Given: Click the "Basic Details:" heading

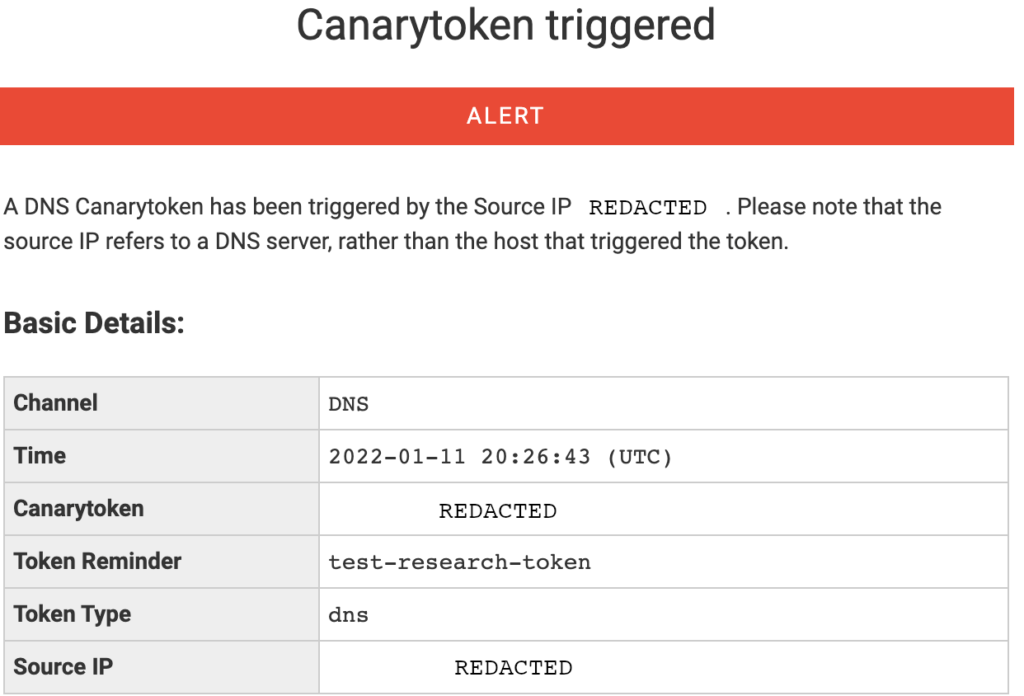Looking at the screenshot, I should [94, 324].
